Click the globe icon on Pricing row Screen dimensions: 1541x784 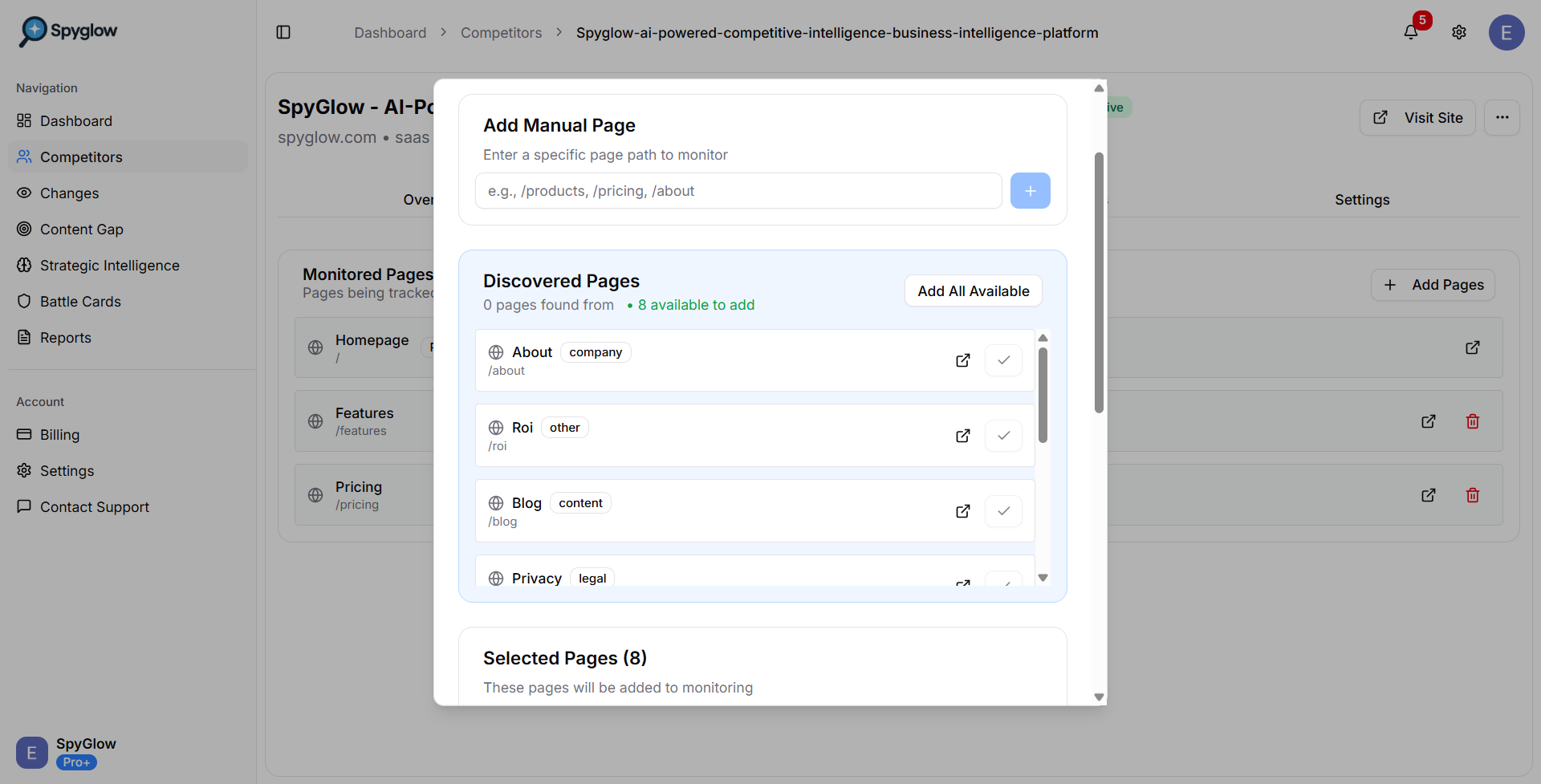[x=315, y=495]
